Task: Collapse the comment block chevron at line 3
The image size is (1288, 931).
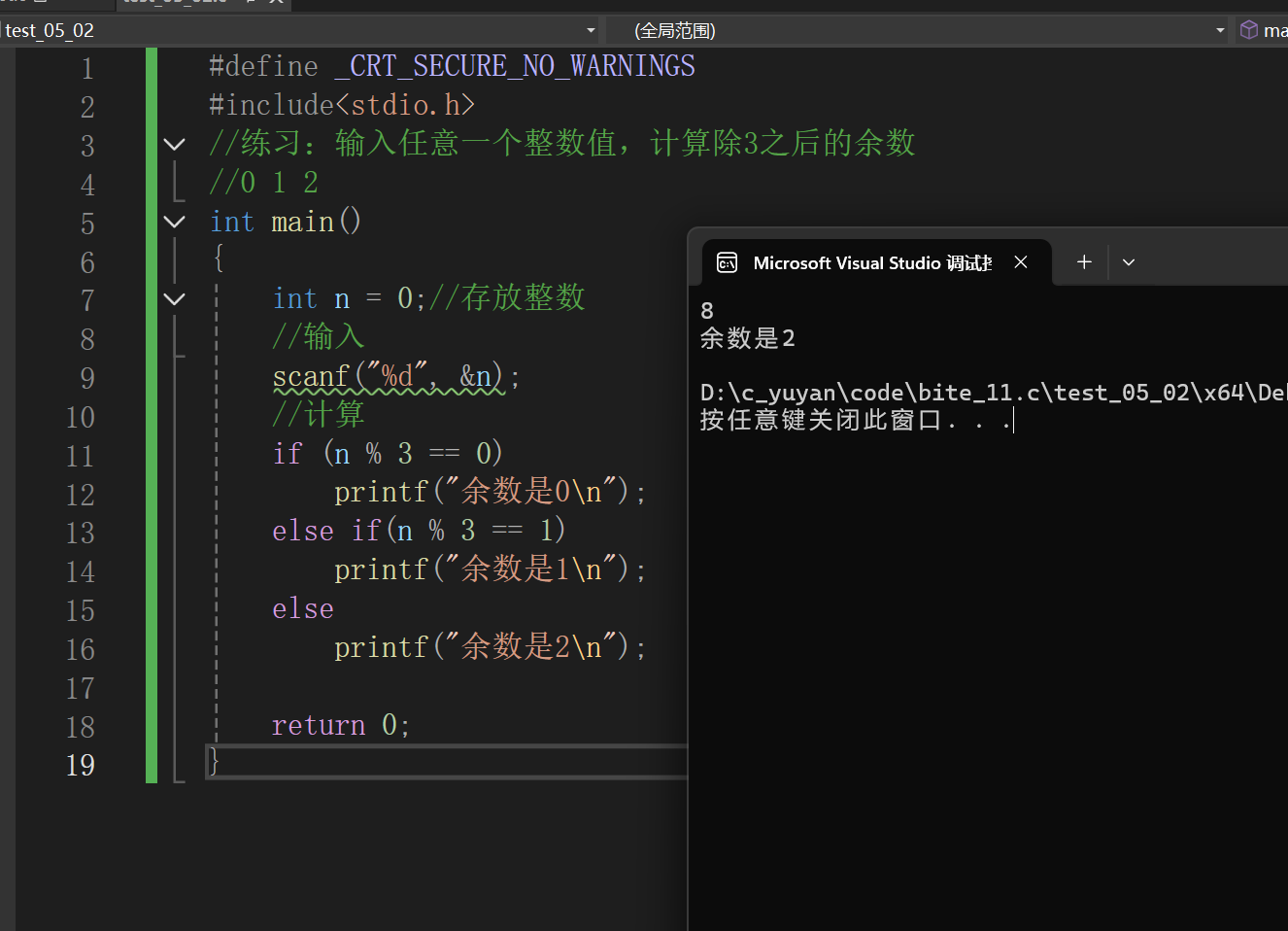Action: click(x=174, y=144)
